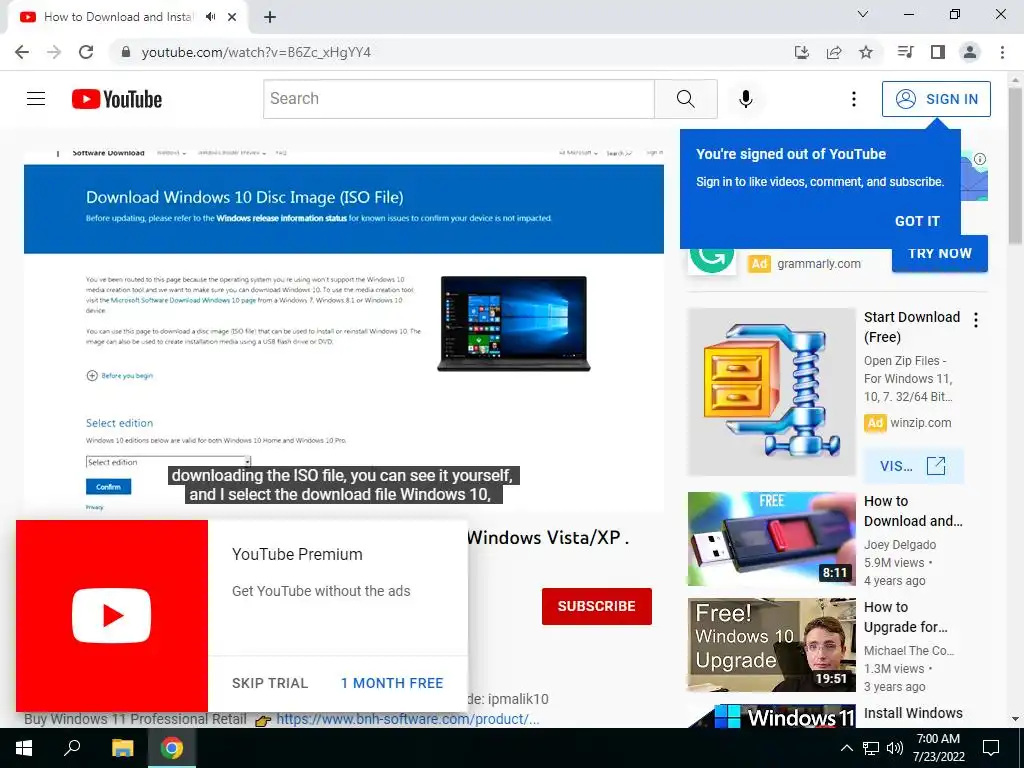Go forward in browser
The height and width of the screenshot is (768, 1024).
[x=54, y=52]
